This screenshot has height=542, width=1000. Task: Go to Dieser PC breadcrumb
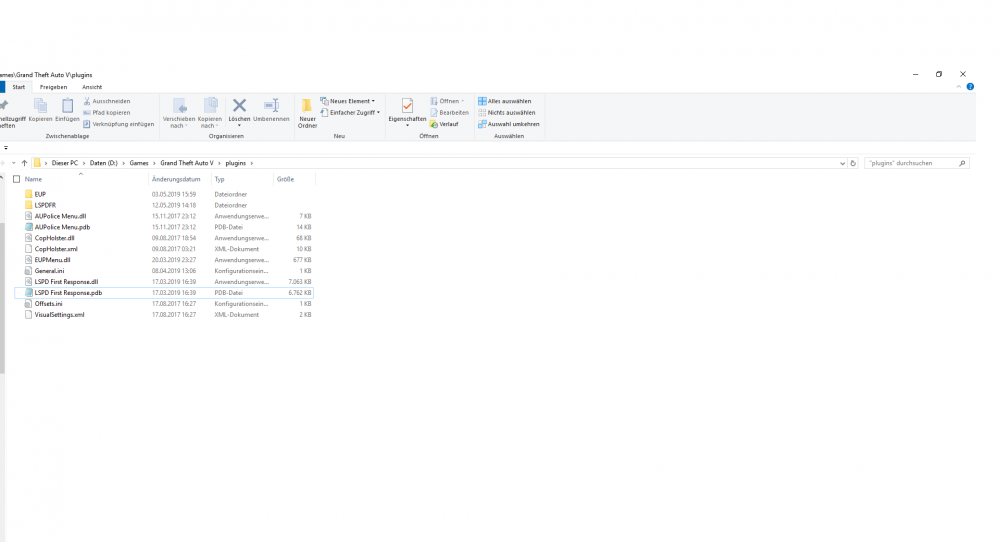[x=64, y=163]
